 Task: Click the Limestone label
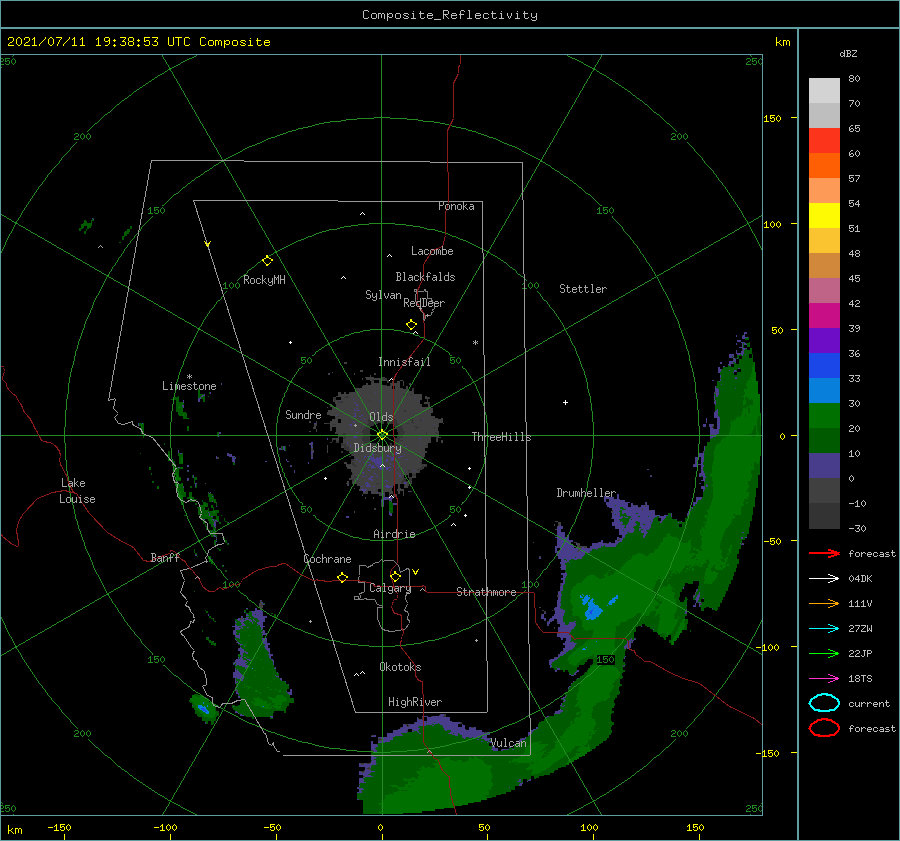189,386
